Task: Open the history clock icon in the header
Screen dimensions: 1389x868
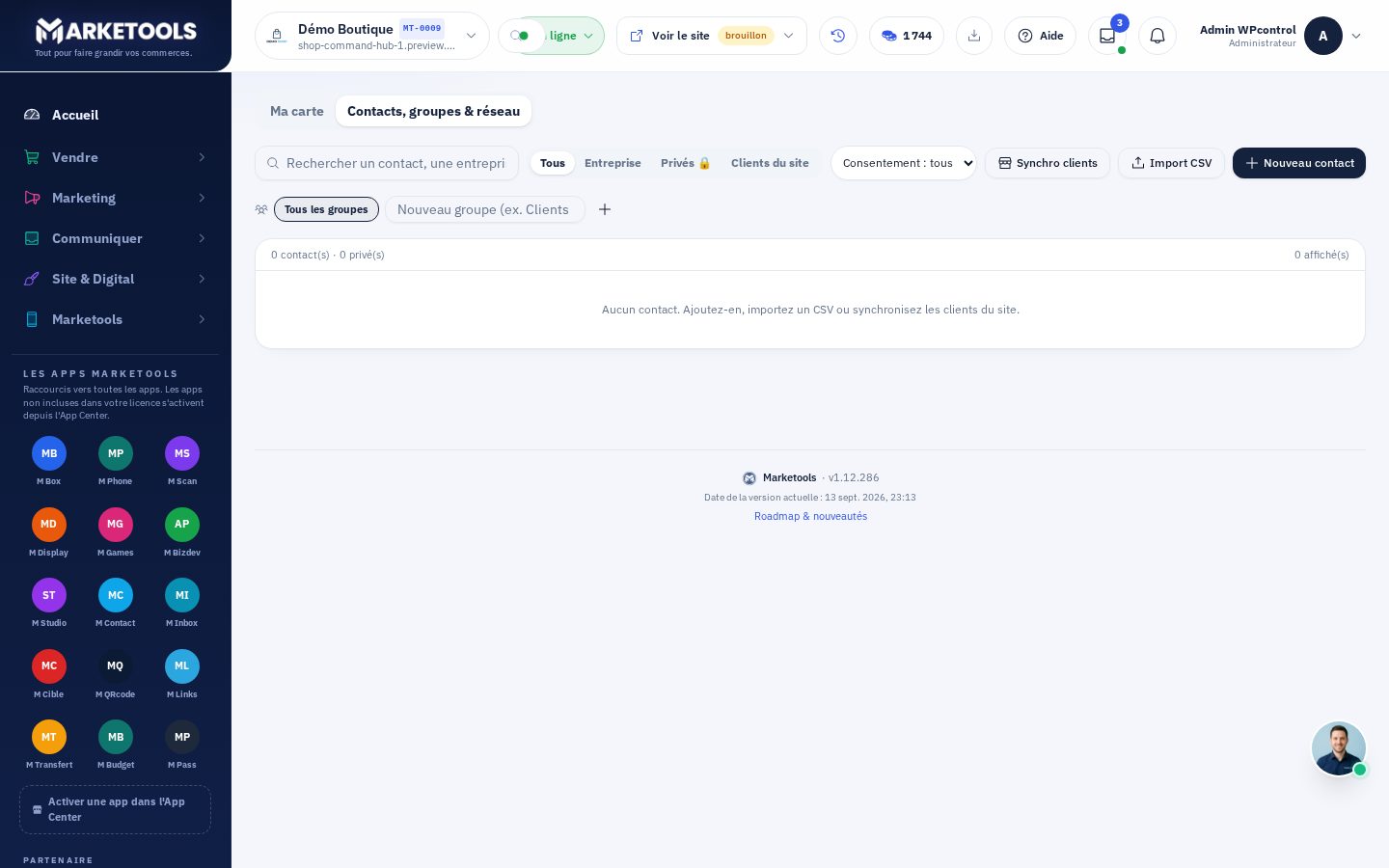Action: coord(837,36)
